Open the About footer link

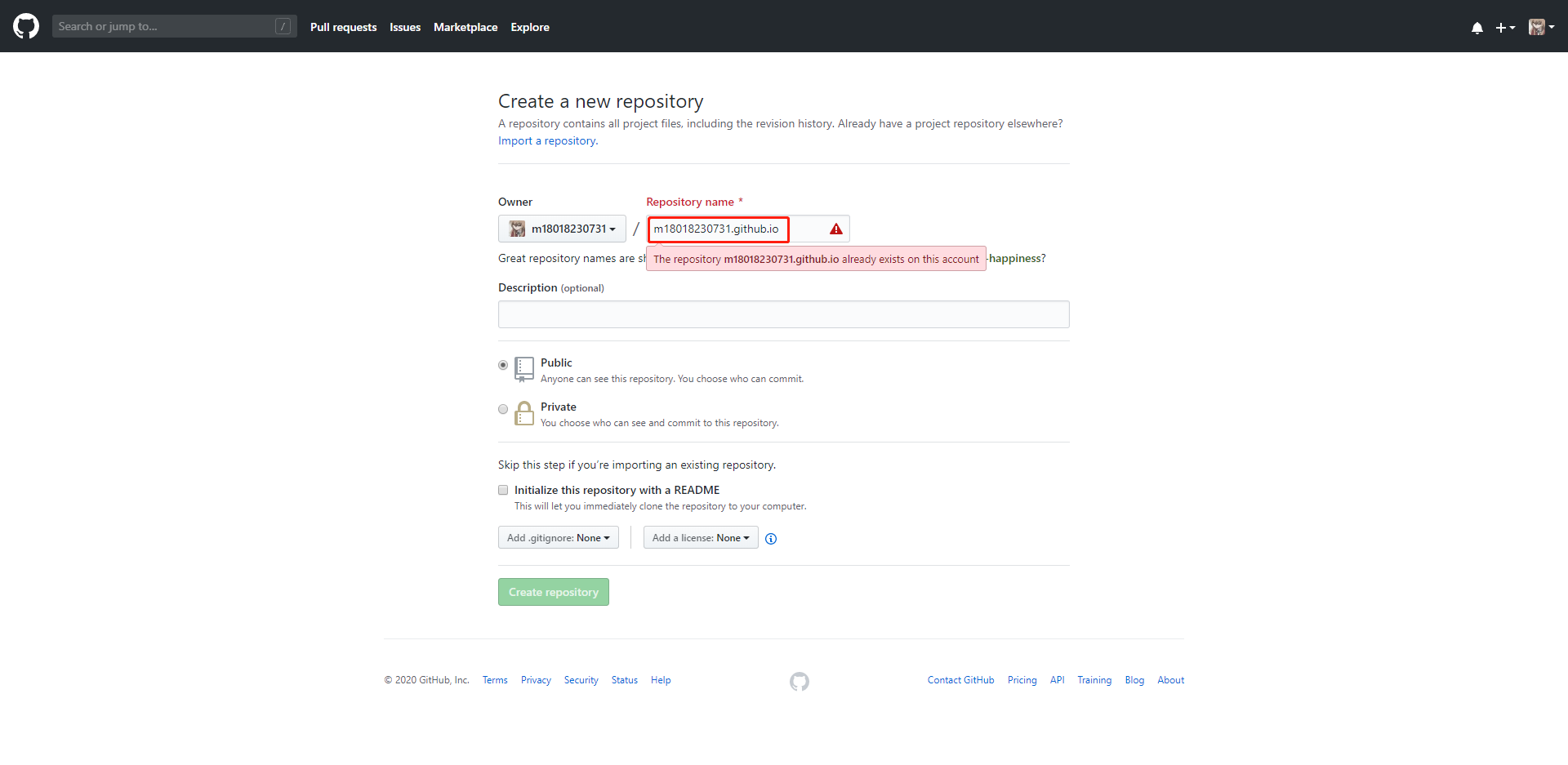tap(1170, 680)
